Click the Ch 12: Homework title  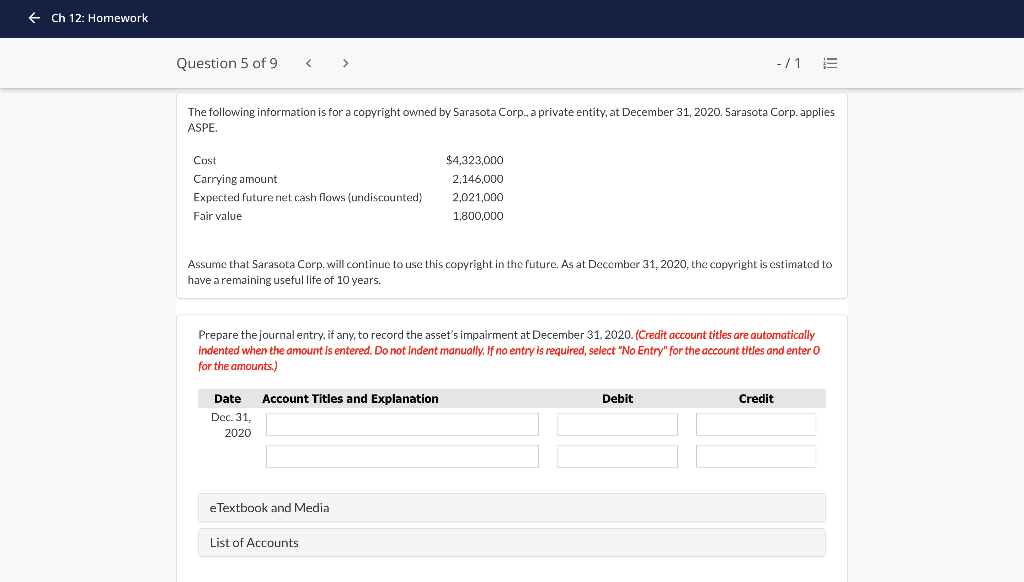tap(100, 18)
